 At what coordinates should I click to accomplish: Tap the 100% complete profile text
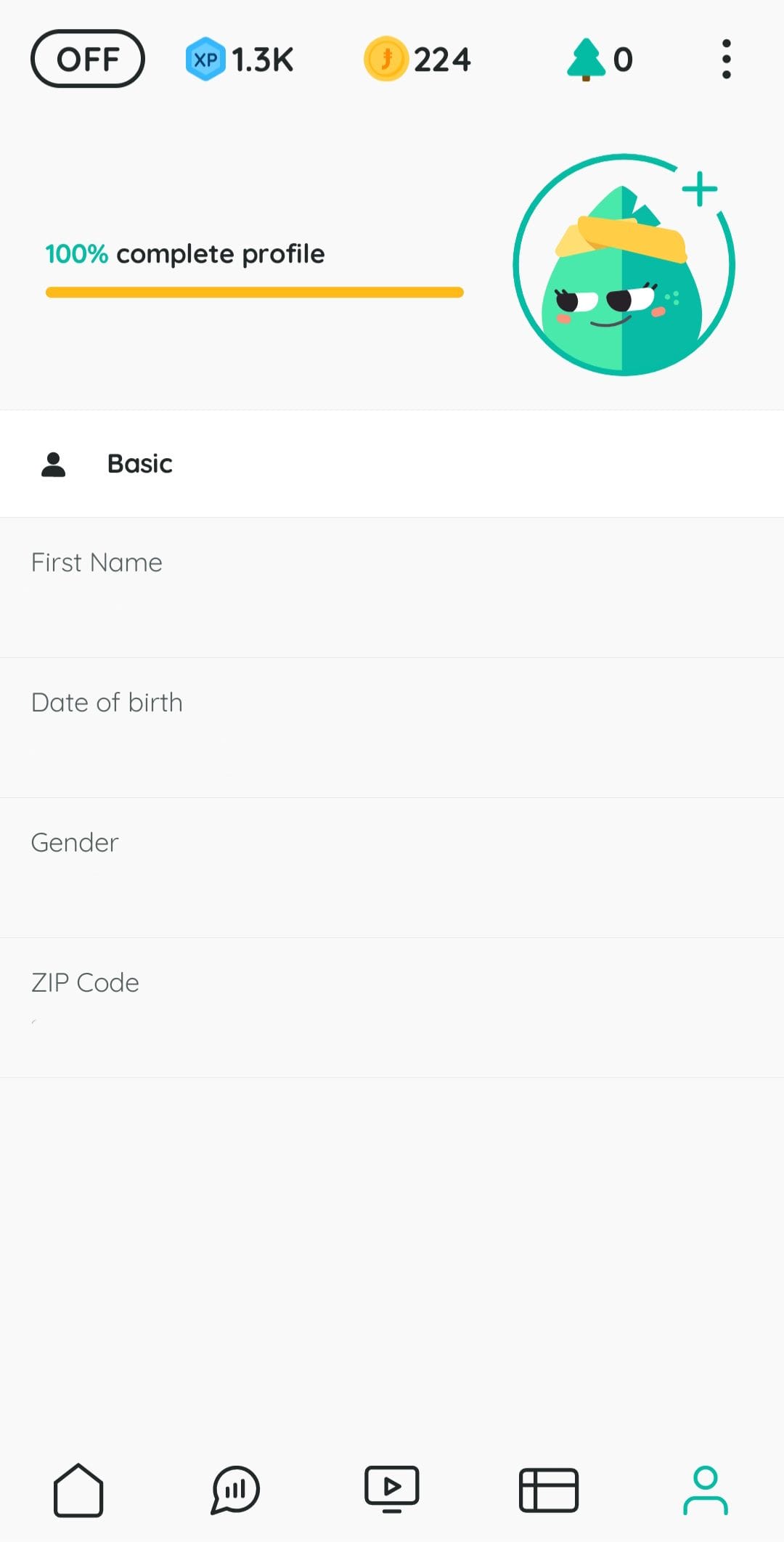pyautogui.click(x=185, y=254)
